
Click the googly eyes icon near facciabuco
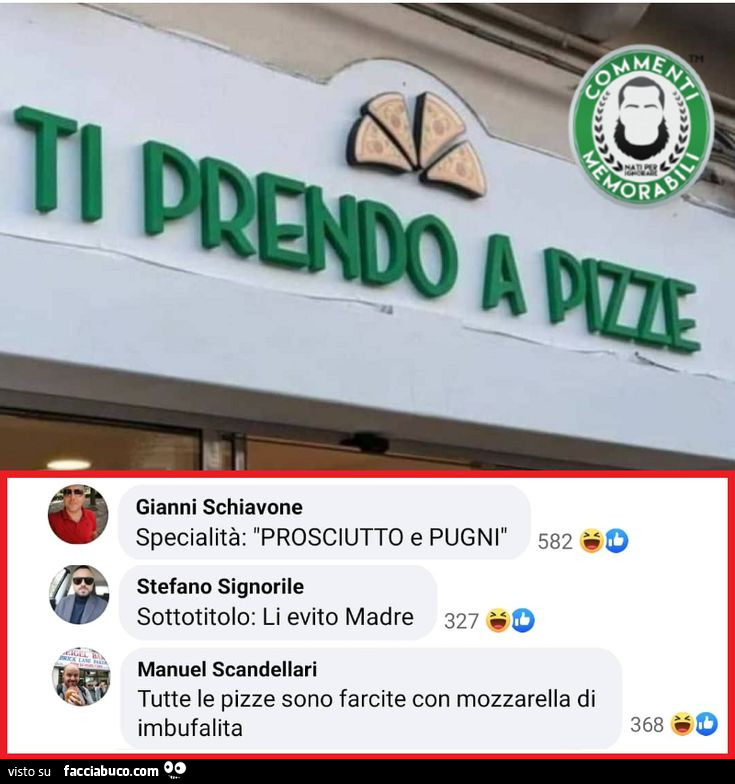tap(175, 770)
